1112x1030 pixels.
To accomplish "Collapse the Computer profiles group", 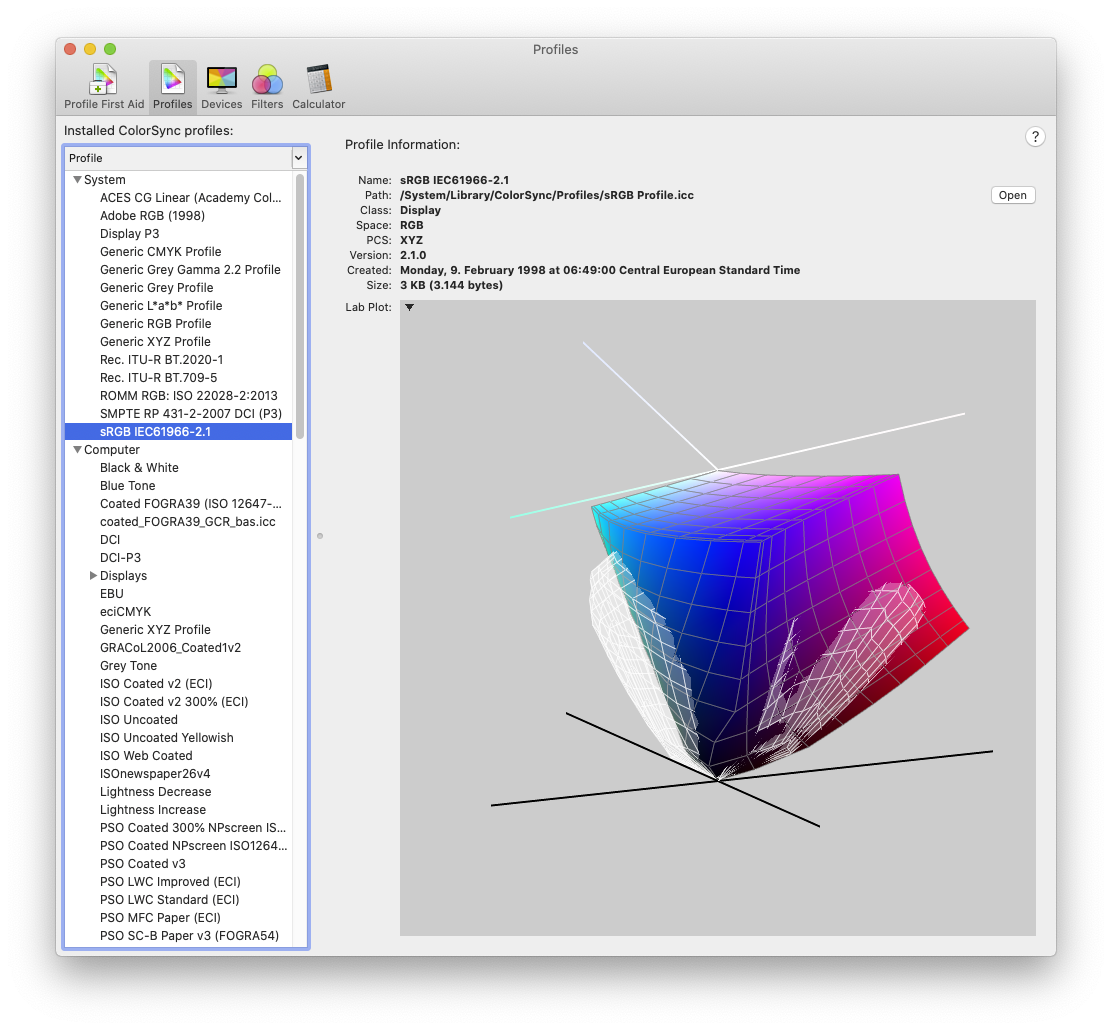I will coord(77,449).
